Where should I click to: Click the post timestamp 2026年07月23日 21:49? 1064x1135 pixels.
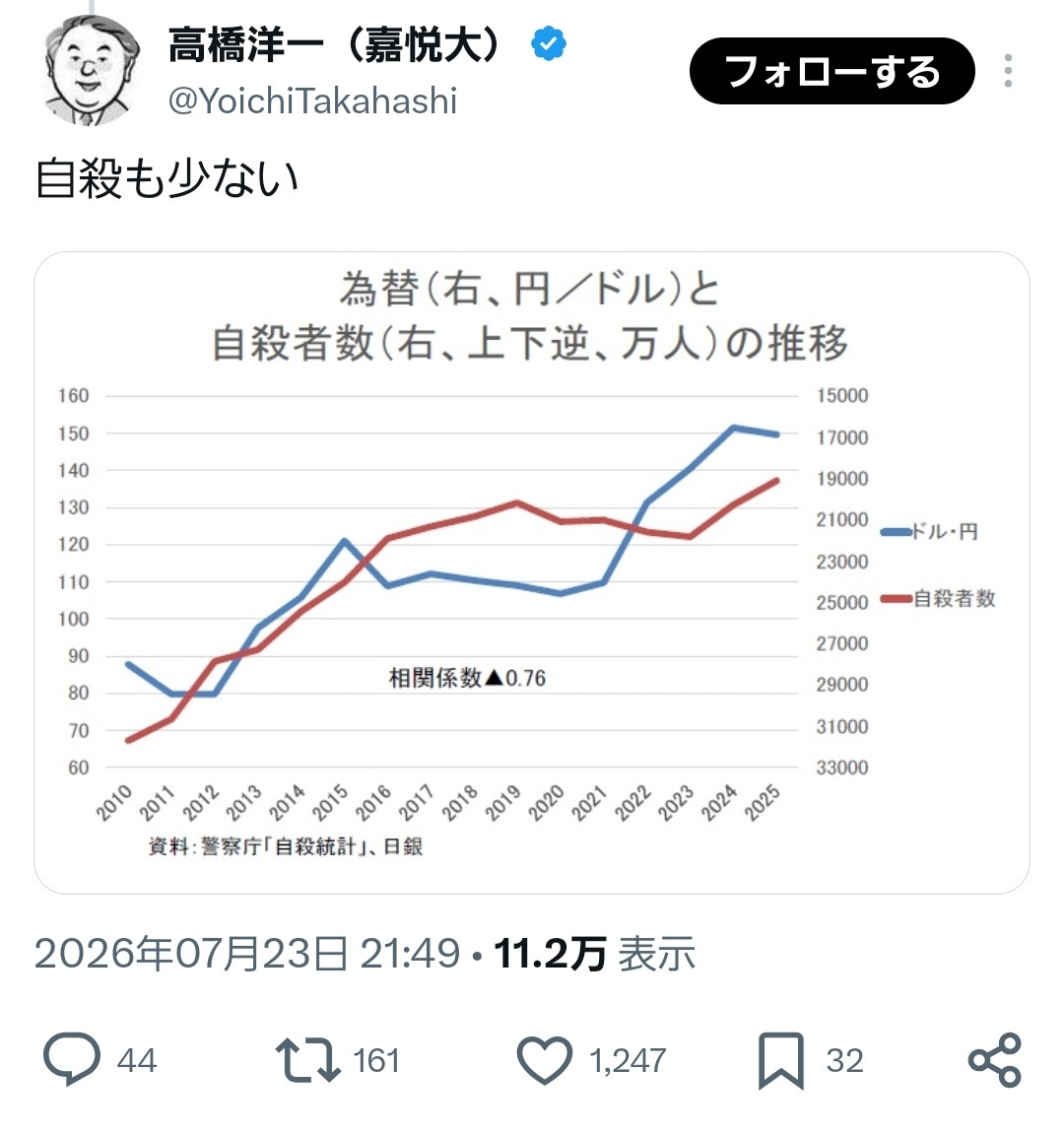(x=247, y=954)
